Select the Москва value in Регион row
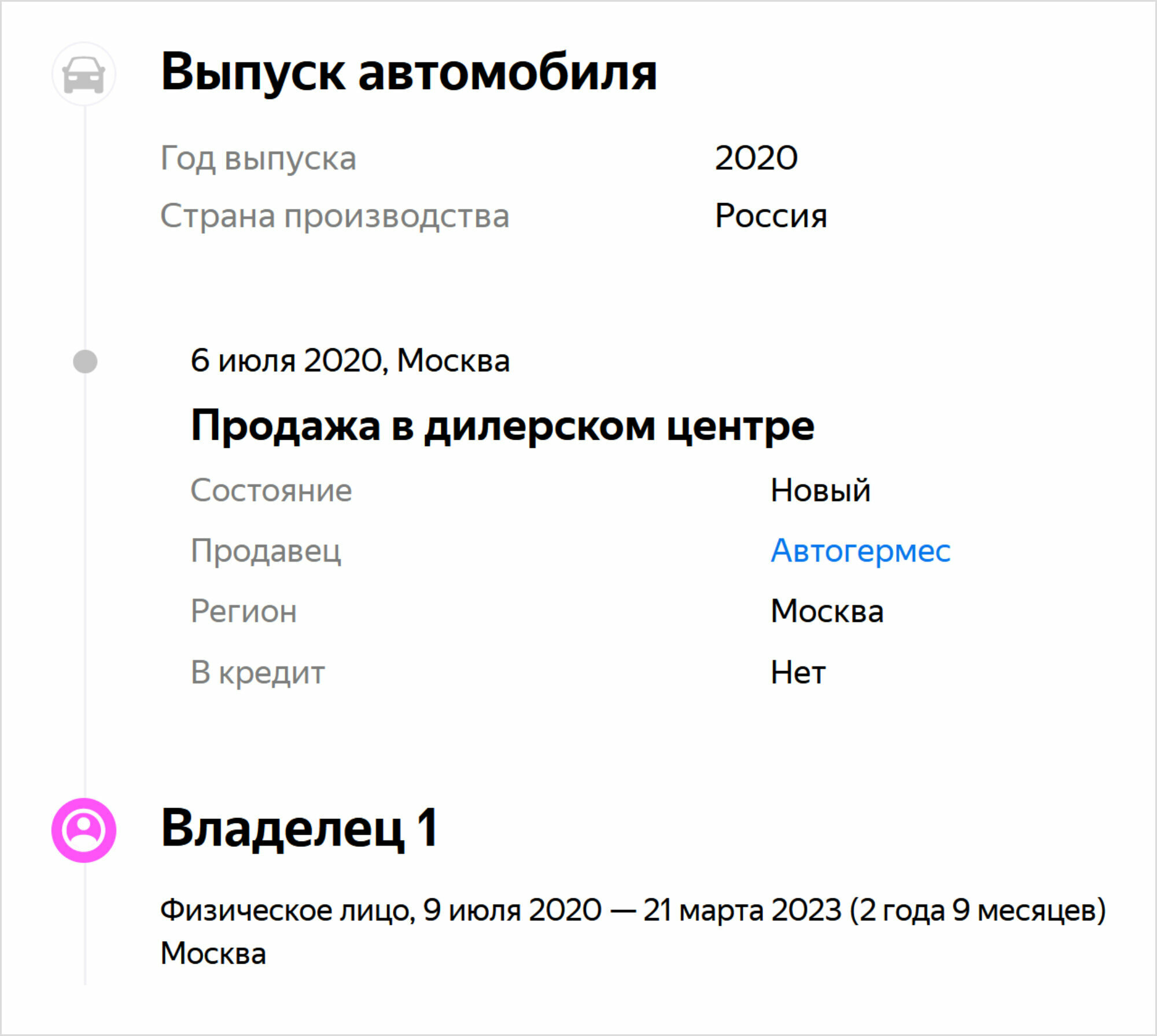The width and height of the screenshot is (1157, 1036). pos(827,611)
